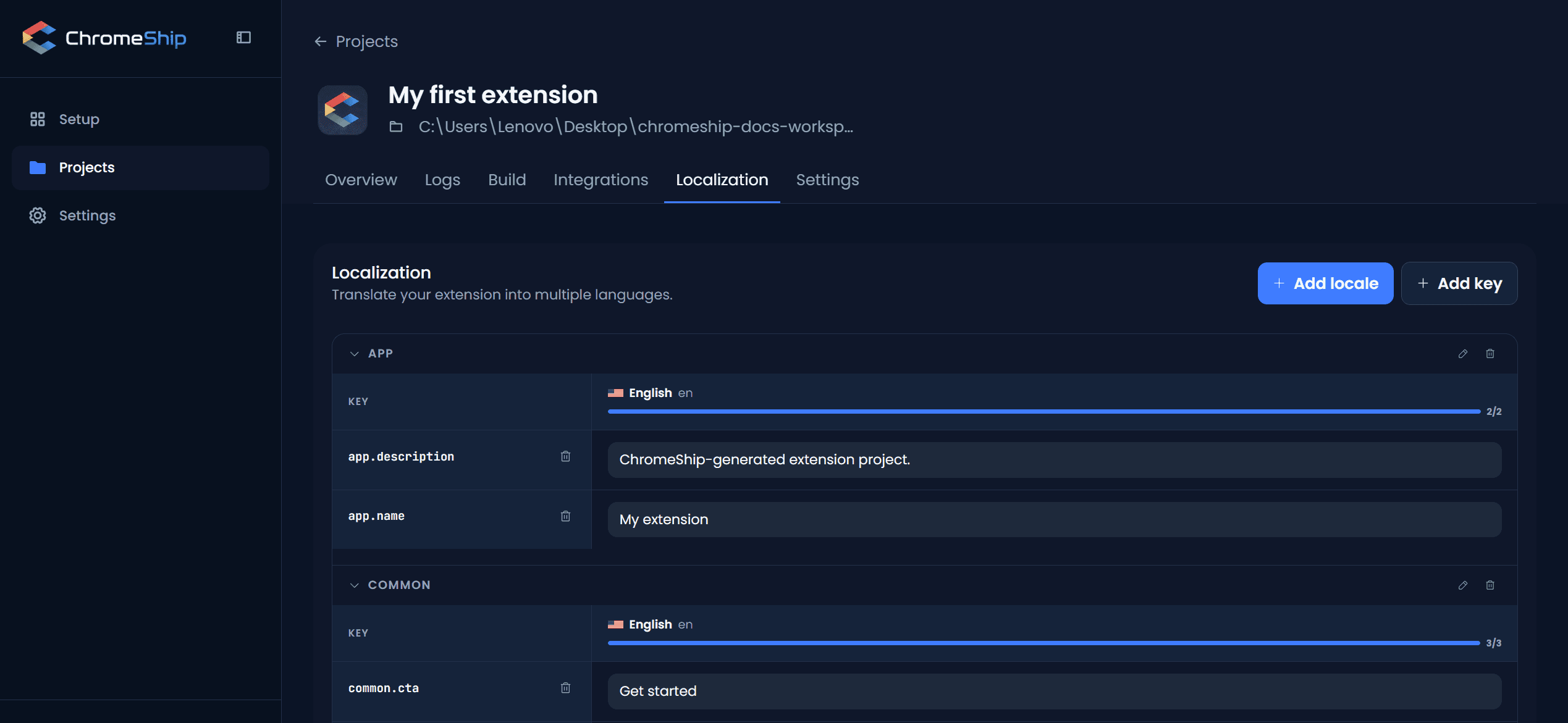Screen dimensions: 1568x723
Task: Select the app.name key label
Action: (x=376, y=516)
